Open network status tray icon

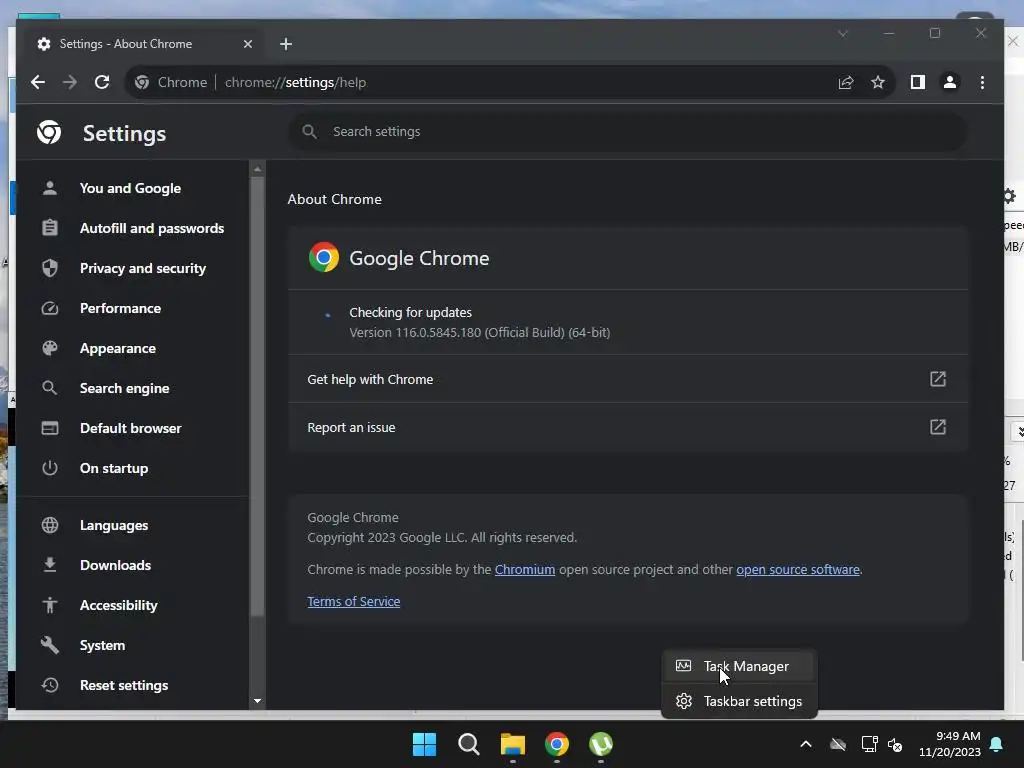point(869,744)
